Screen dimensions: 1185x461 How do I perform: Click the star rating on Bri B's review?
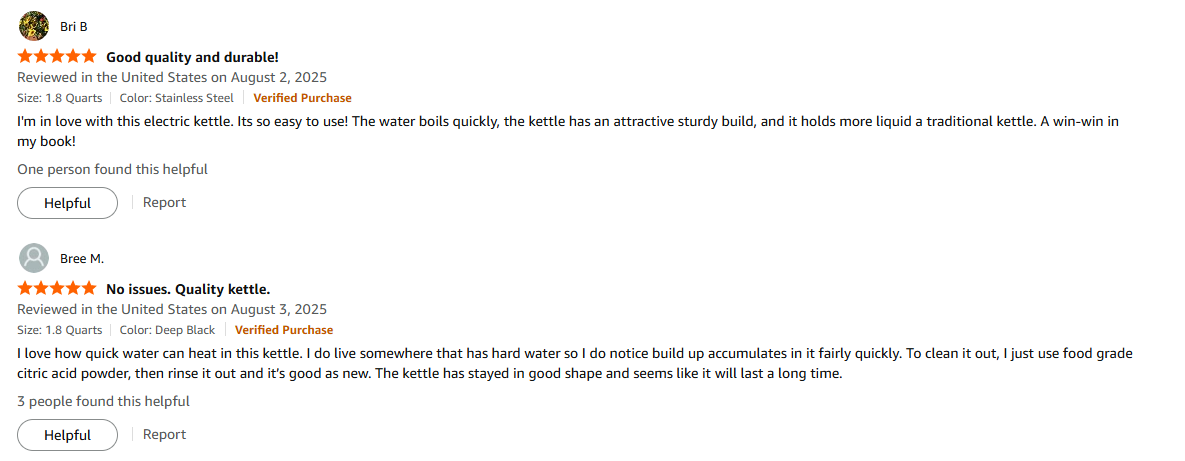57,57
